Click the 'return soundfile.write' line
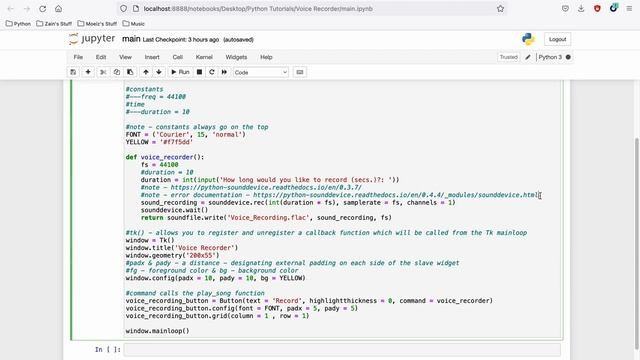This screenshot has width=640, height=360. pos(266,218)
